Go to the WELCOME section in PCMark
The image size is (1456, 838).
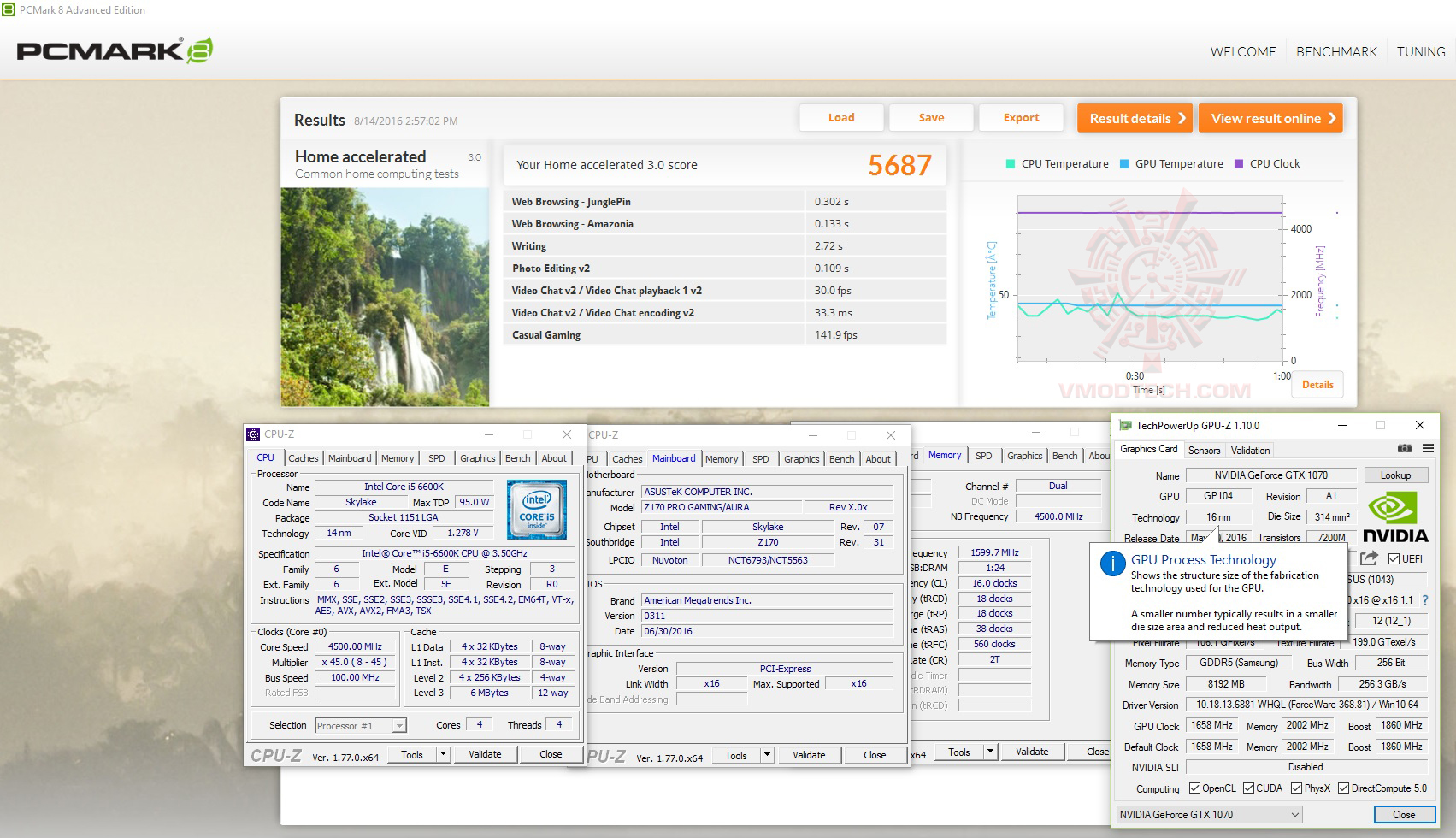coord(1243,51)
